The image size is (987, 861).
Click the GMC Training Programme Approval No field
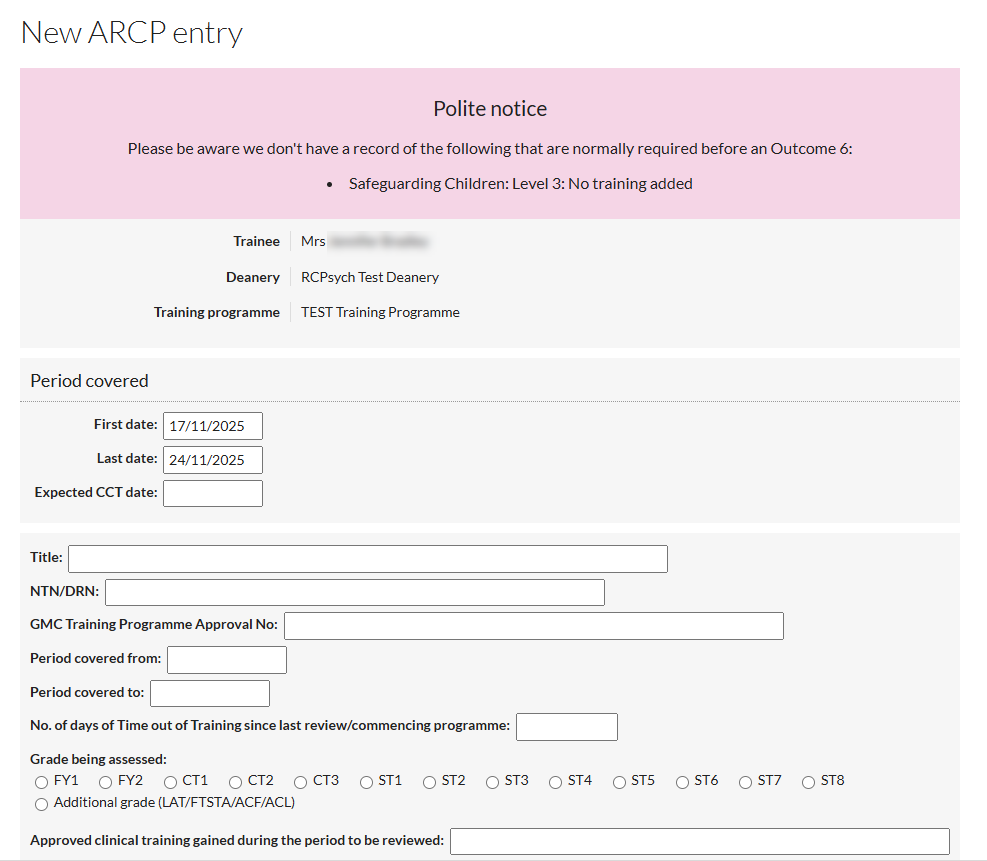[x=534, y=626]
